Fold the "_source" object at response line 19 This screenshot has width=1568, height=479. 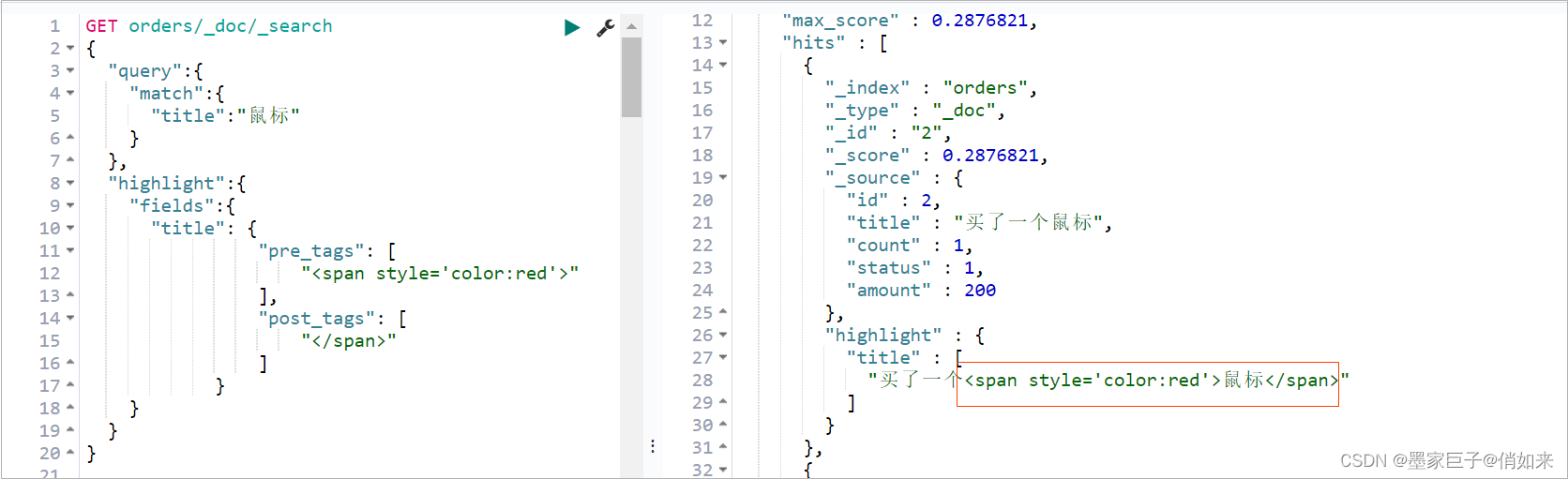tap(723, 178)
